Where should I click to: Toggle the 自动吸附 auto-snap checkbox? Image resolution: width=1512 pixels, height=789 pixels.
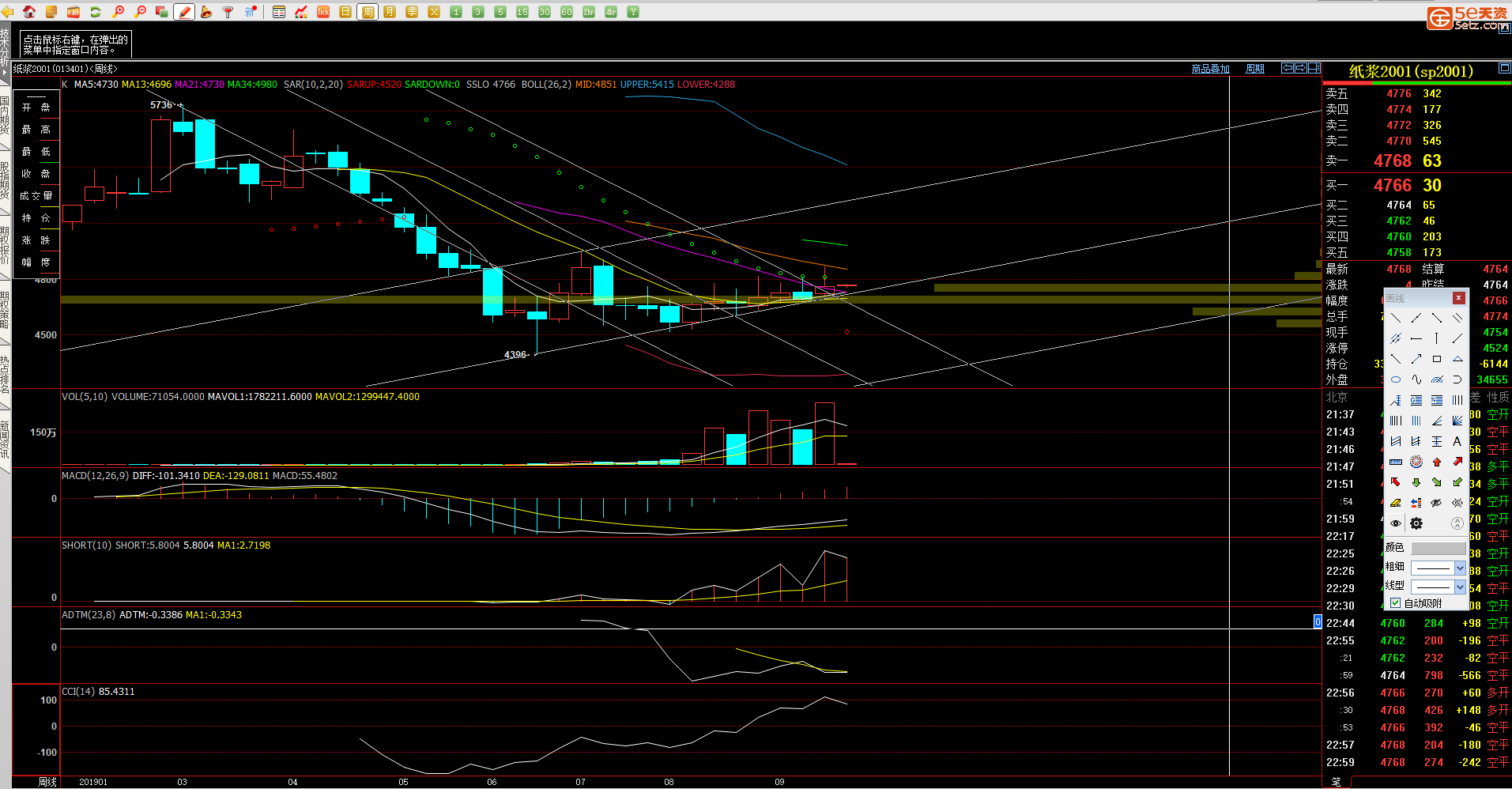pos(1396,603)
